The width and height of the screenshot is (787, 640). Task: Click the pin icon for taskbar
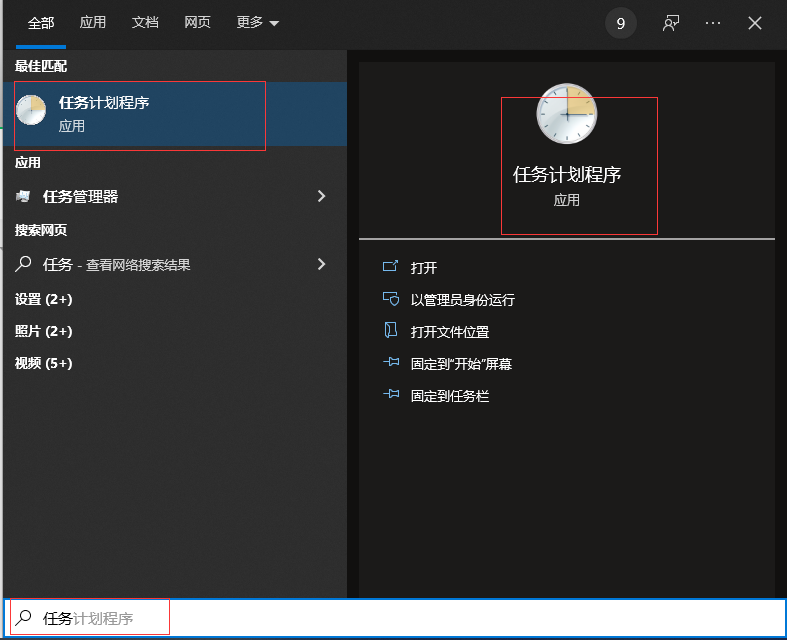pyautogui.click(x=391, y=394)
